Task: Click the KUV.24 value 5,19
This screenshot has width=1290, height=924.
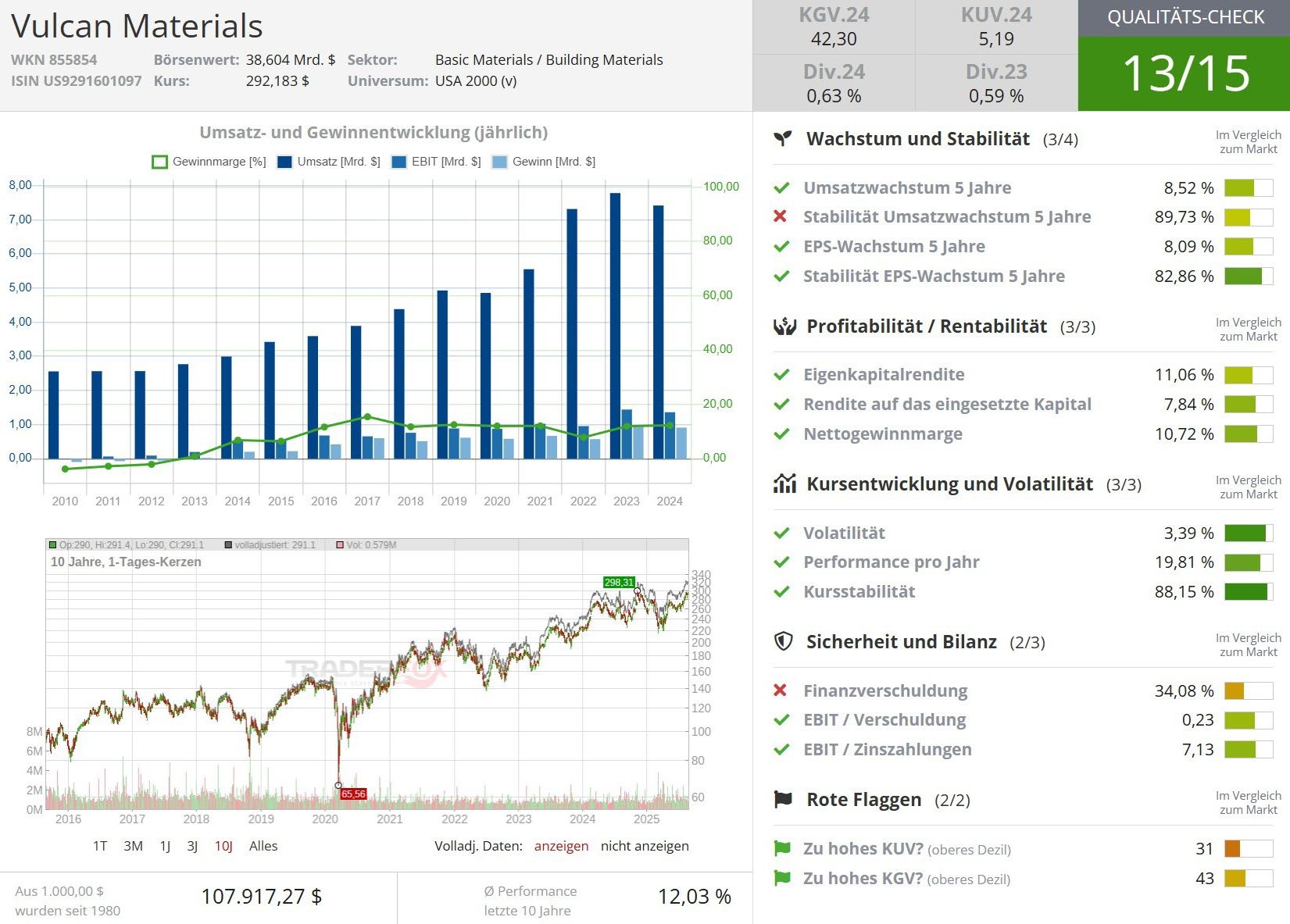Action: tap(996, 39)
